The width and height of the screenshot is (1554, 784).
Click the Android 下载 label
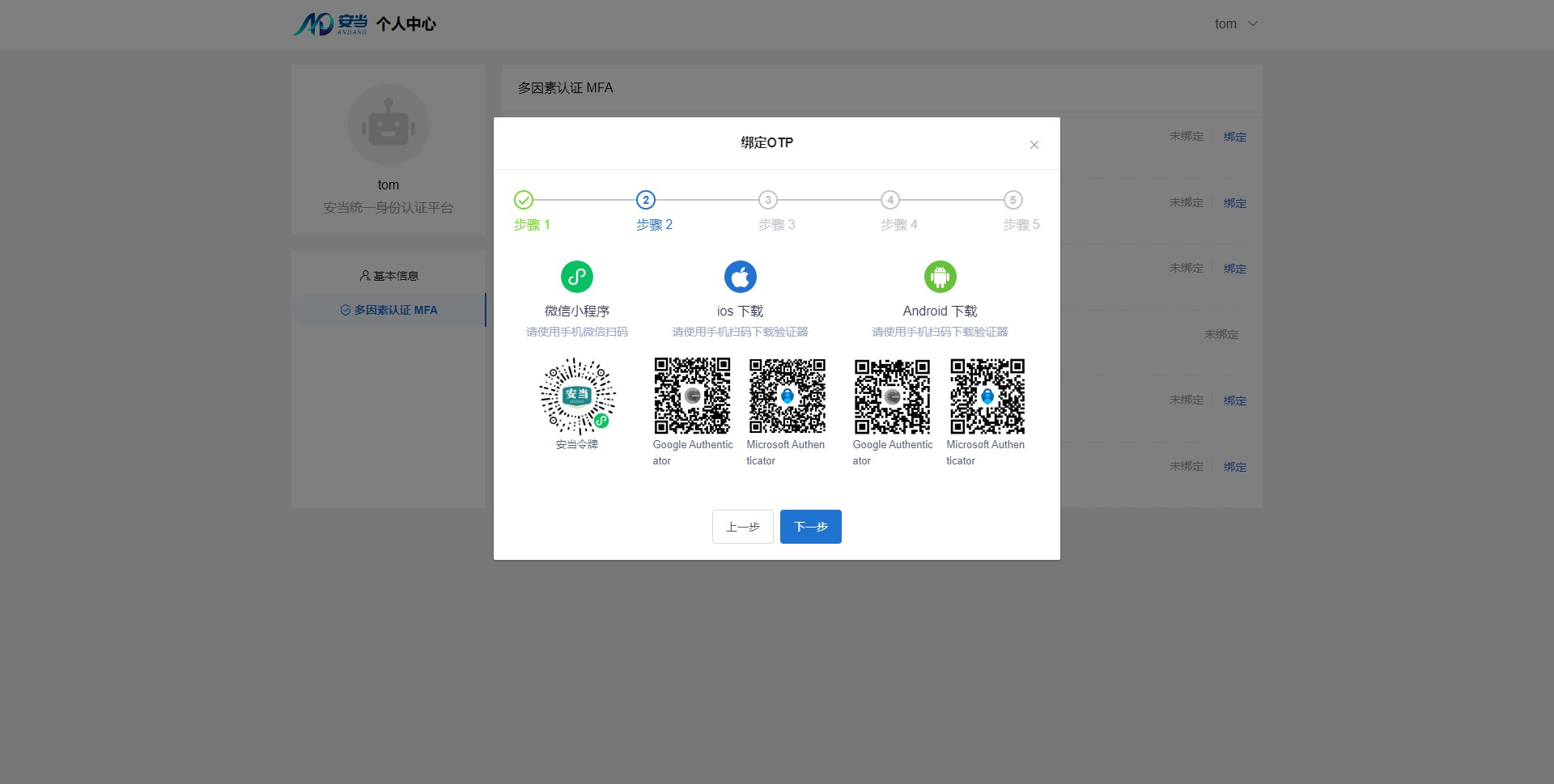click(x=940, y=311)
